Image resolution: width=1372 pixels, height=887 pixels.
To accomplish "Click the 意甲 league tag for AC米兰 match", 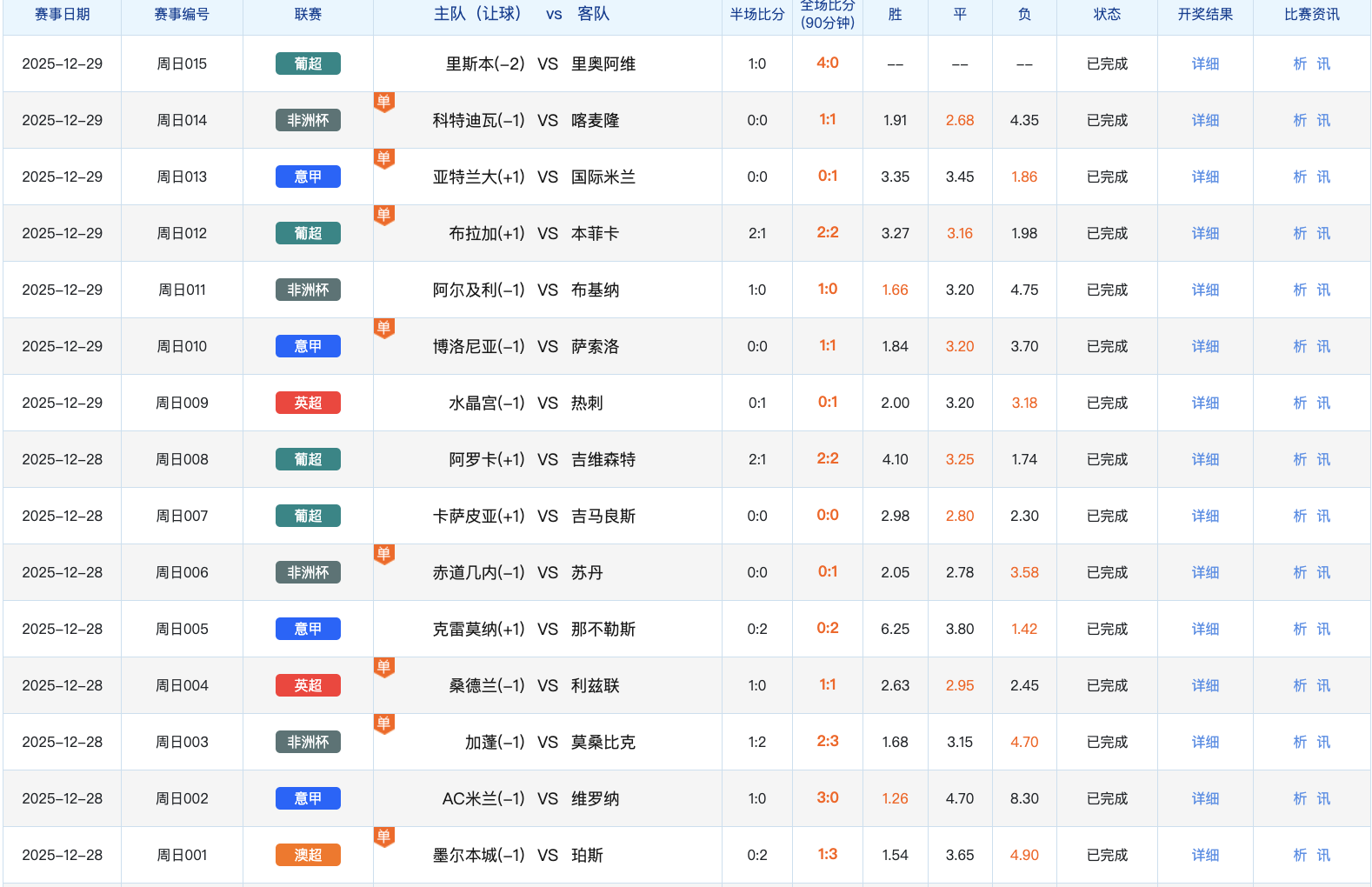I will [x=308, y=798].
